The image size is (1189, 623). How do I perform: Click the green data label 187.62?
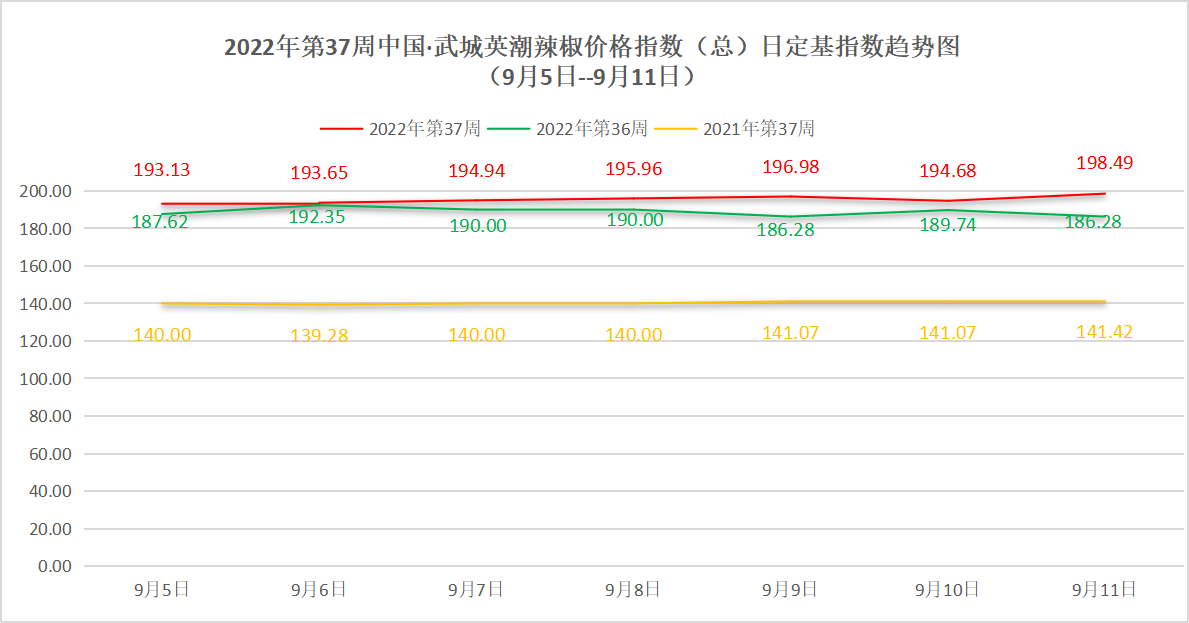tap(160, 222)
